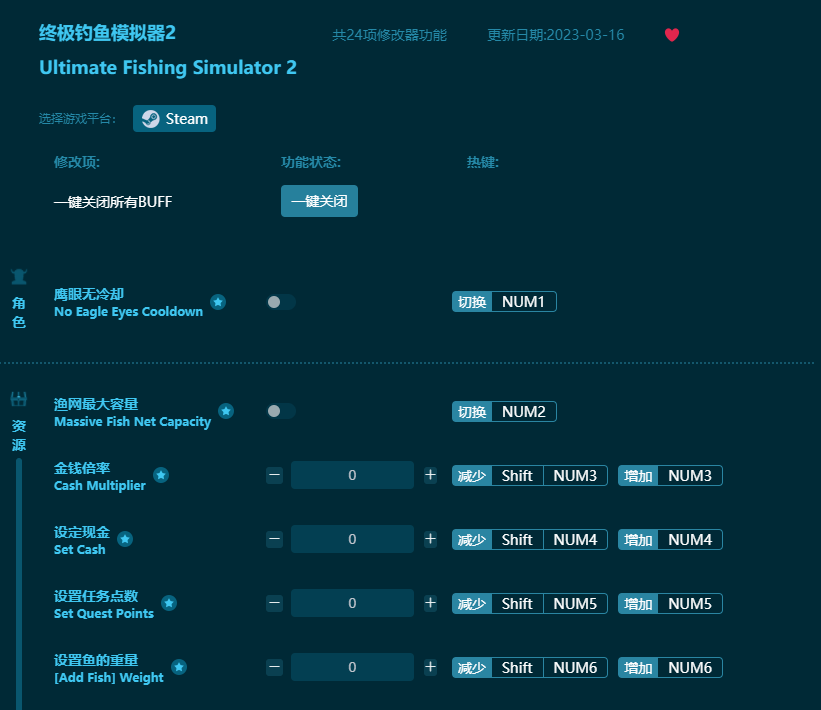This screenshot has width=821, height=710.
Task: Increase Set Quest Points with plus button
Action: (430, 603)
